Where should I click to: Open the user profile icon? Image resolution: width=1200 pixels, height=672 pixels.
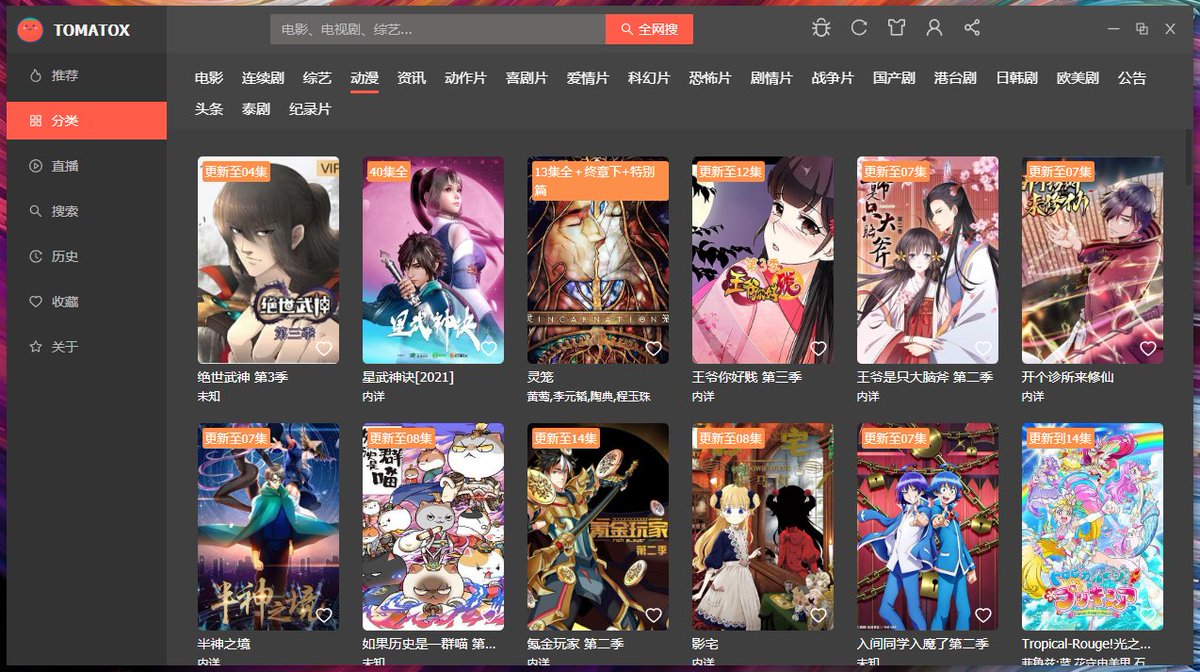pyautogui.click(x=934, y=29)
